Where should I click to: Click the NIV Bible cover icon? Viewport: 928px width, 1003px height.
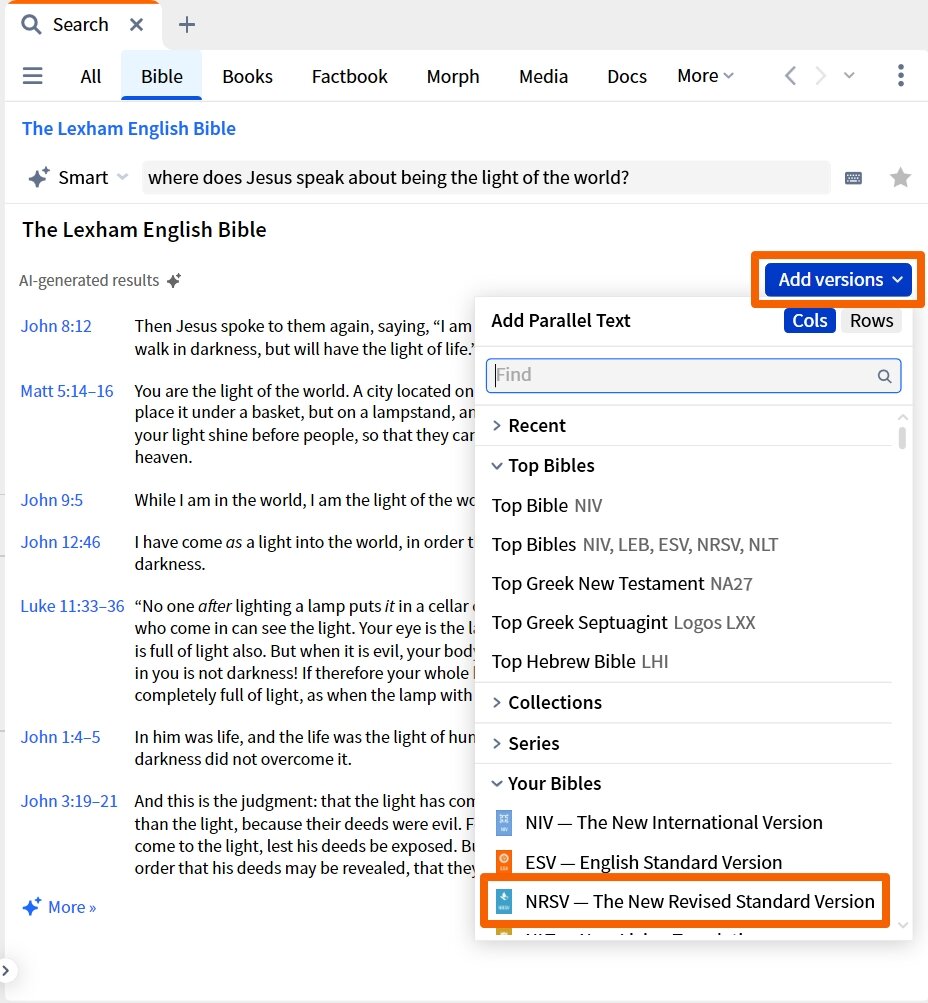(x=504, y=823)
